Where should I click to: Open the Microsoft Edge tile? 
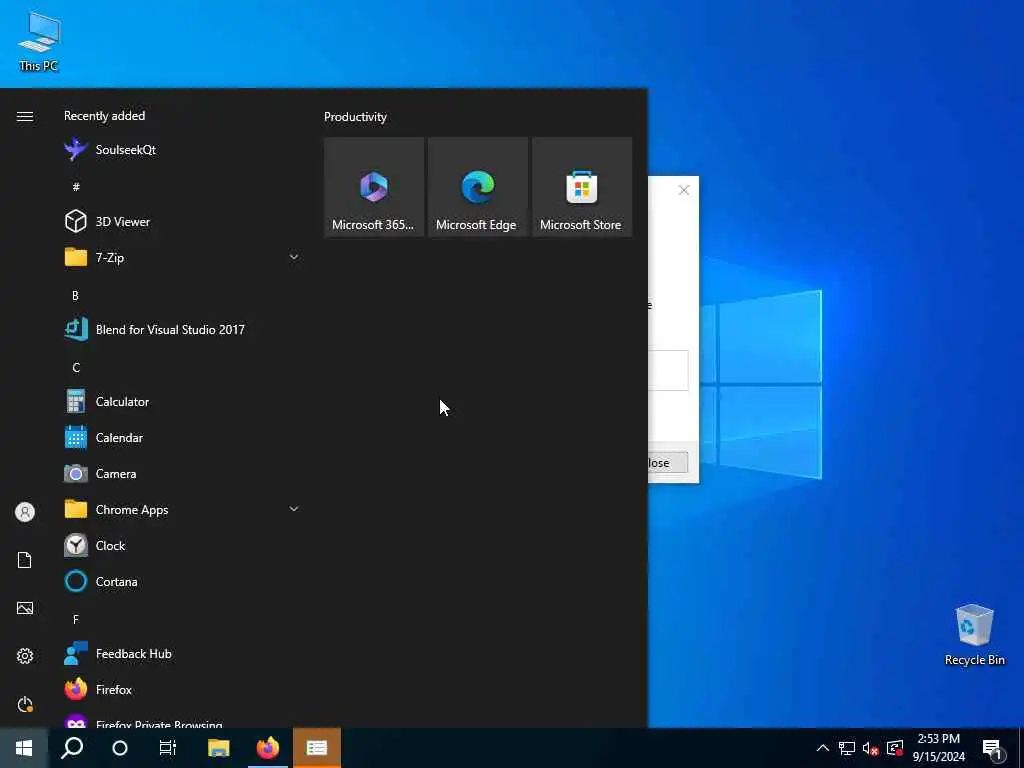(x=477, y=187)
